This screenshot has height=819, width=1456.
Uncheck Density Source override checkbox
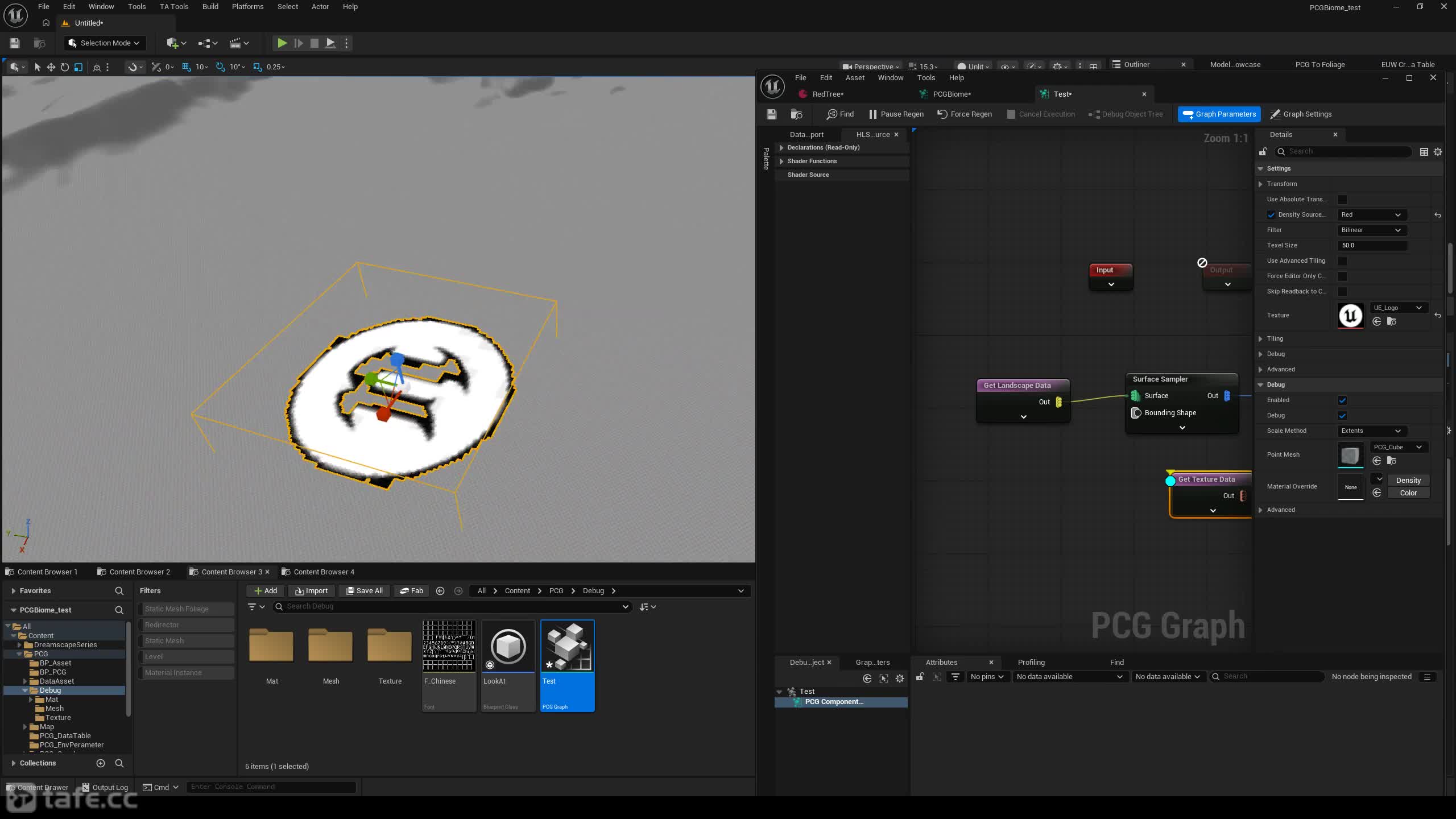click(x=1271, y=215)
